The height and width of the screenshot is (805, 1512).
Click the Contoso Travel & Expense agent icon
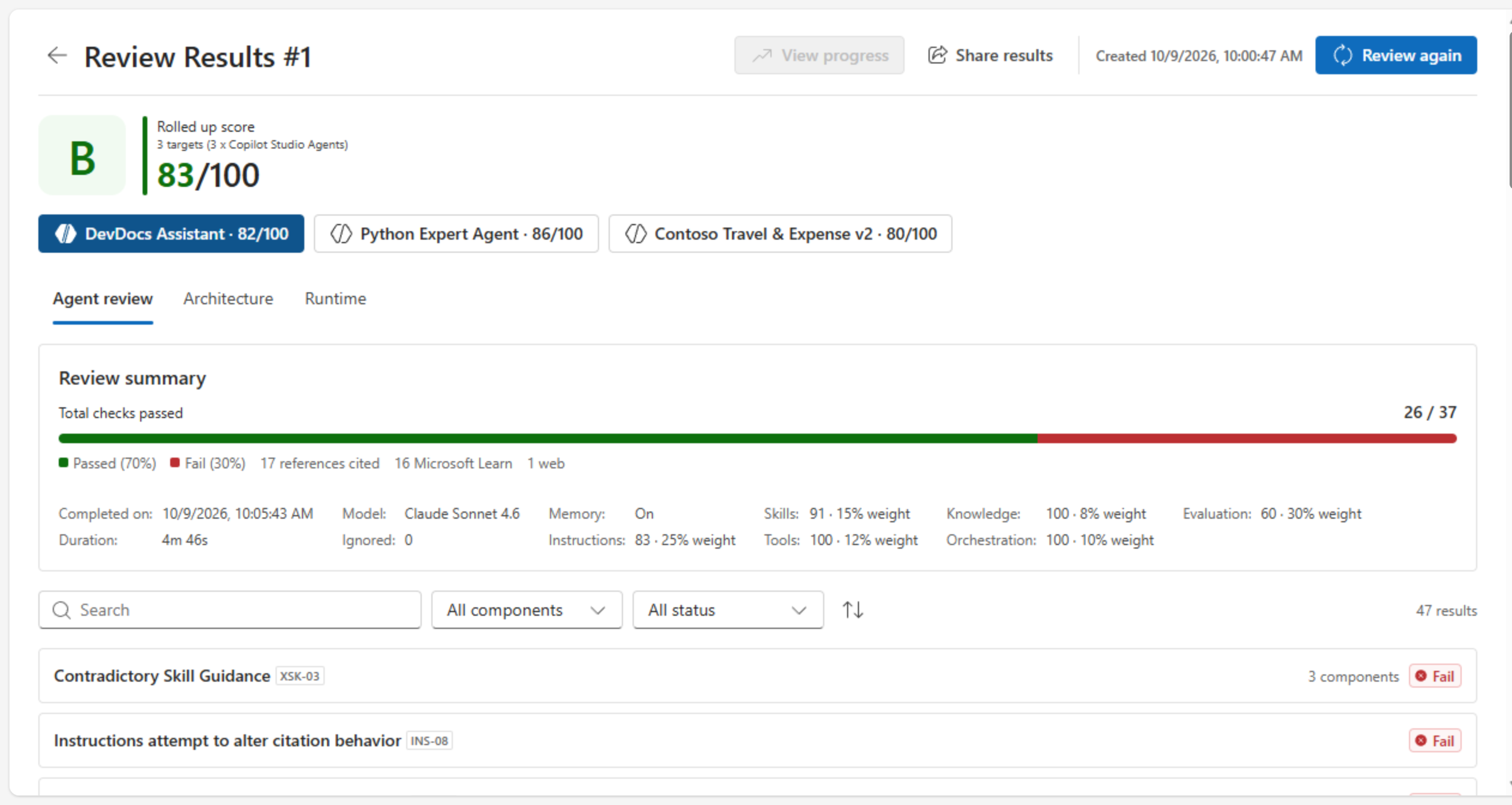pos(636,234)
